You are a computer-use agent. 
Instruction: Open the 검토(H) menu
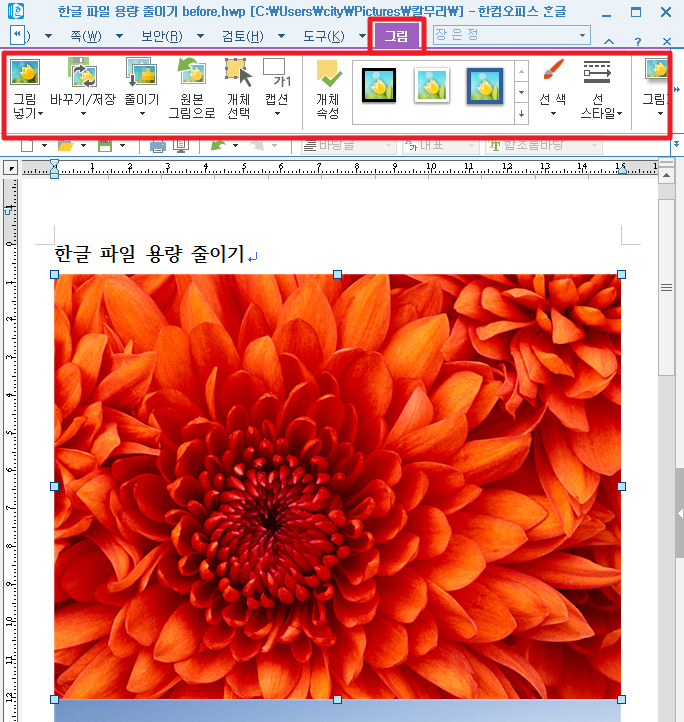pyautogui.click(x=243, y=36)
